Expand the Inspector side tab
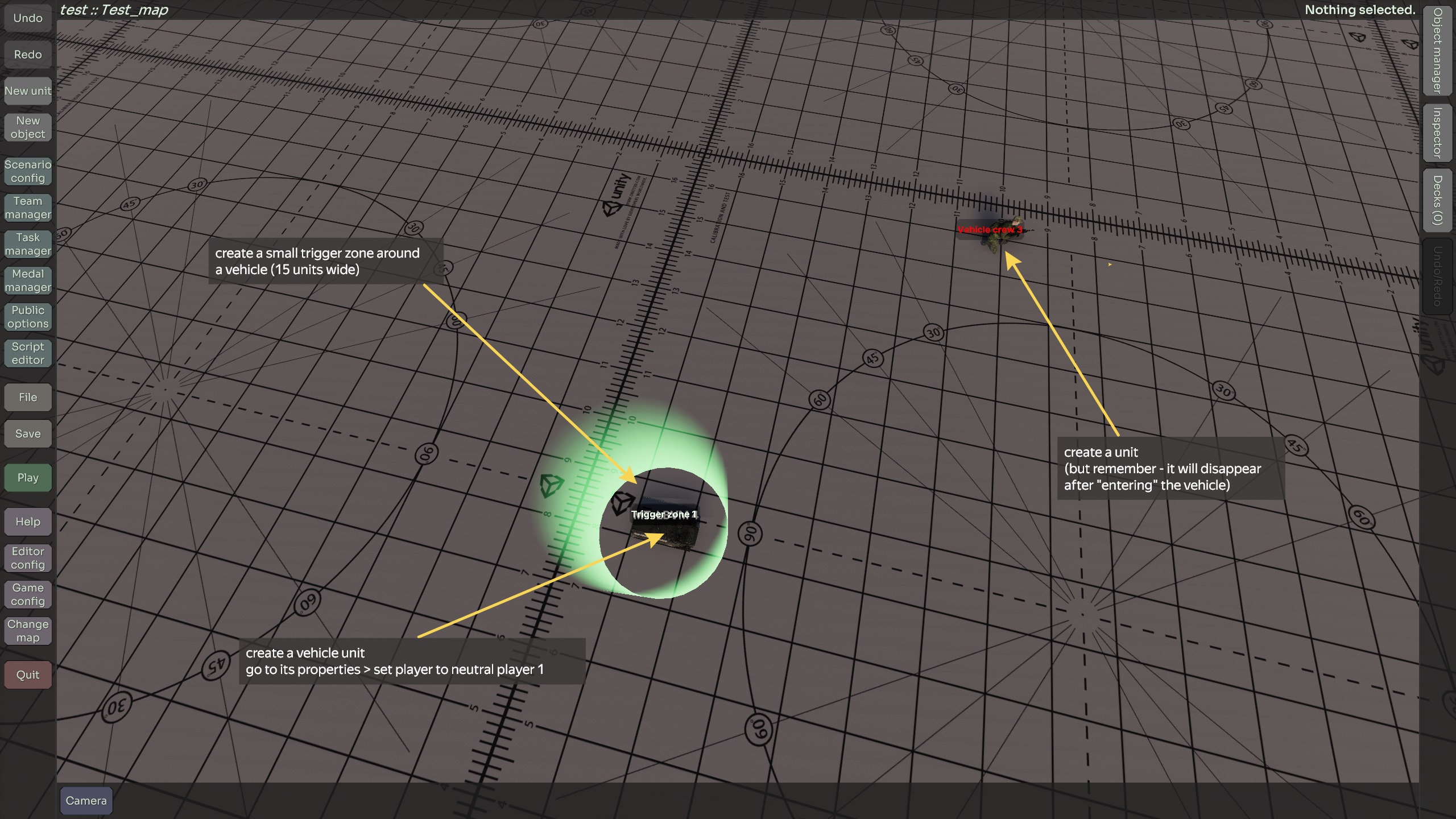 [1437, 133]
